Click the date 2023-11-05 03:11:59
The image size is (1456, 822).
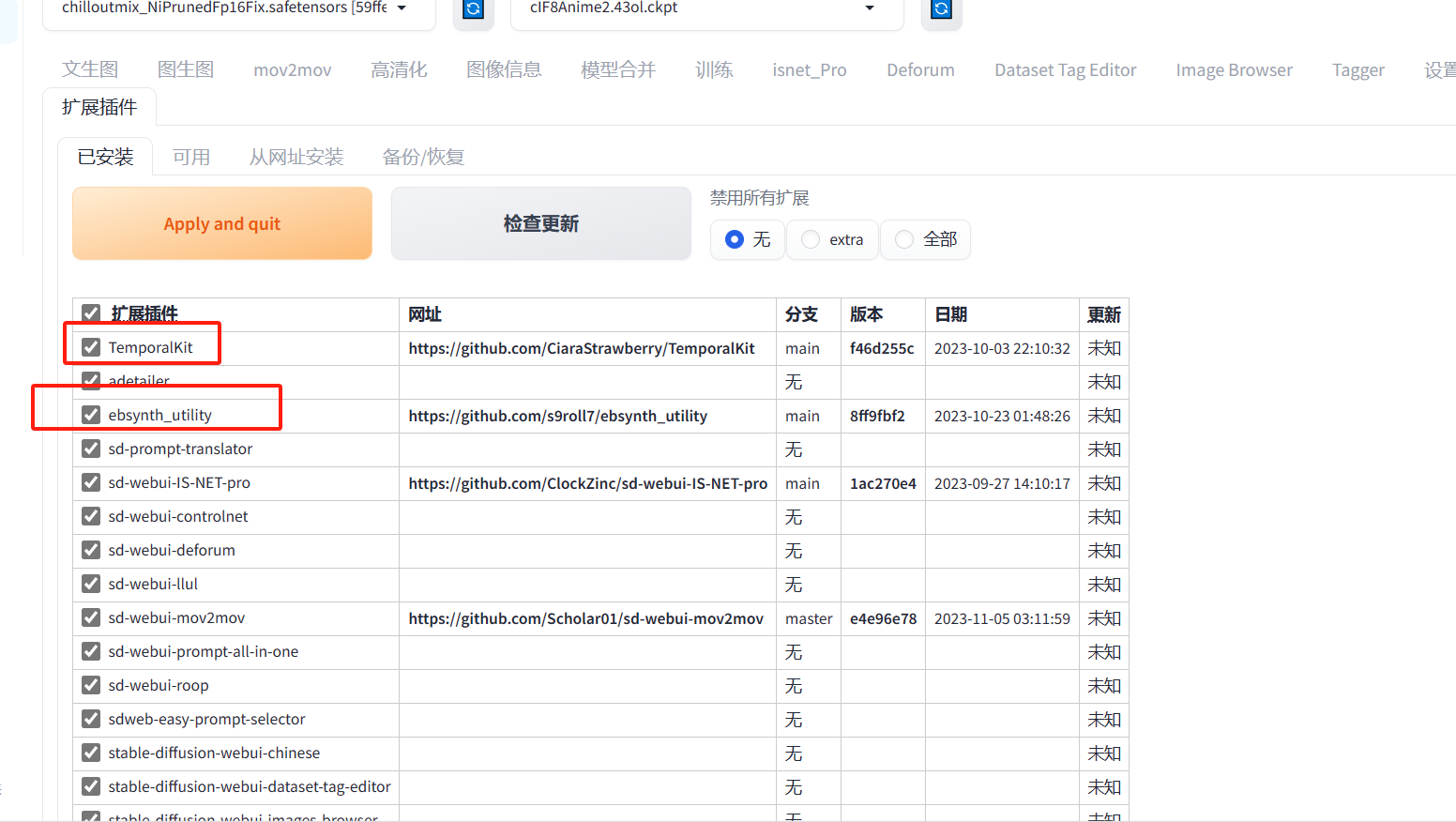point(1002,618)
